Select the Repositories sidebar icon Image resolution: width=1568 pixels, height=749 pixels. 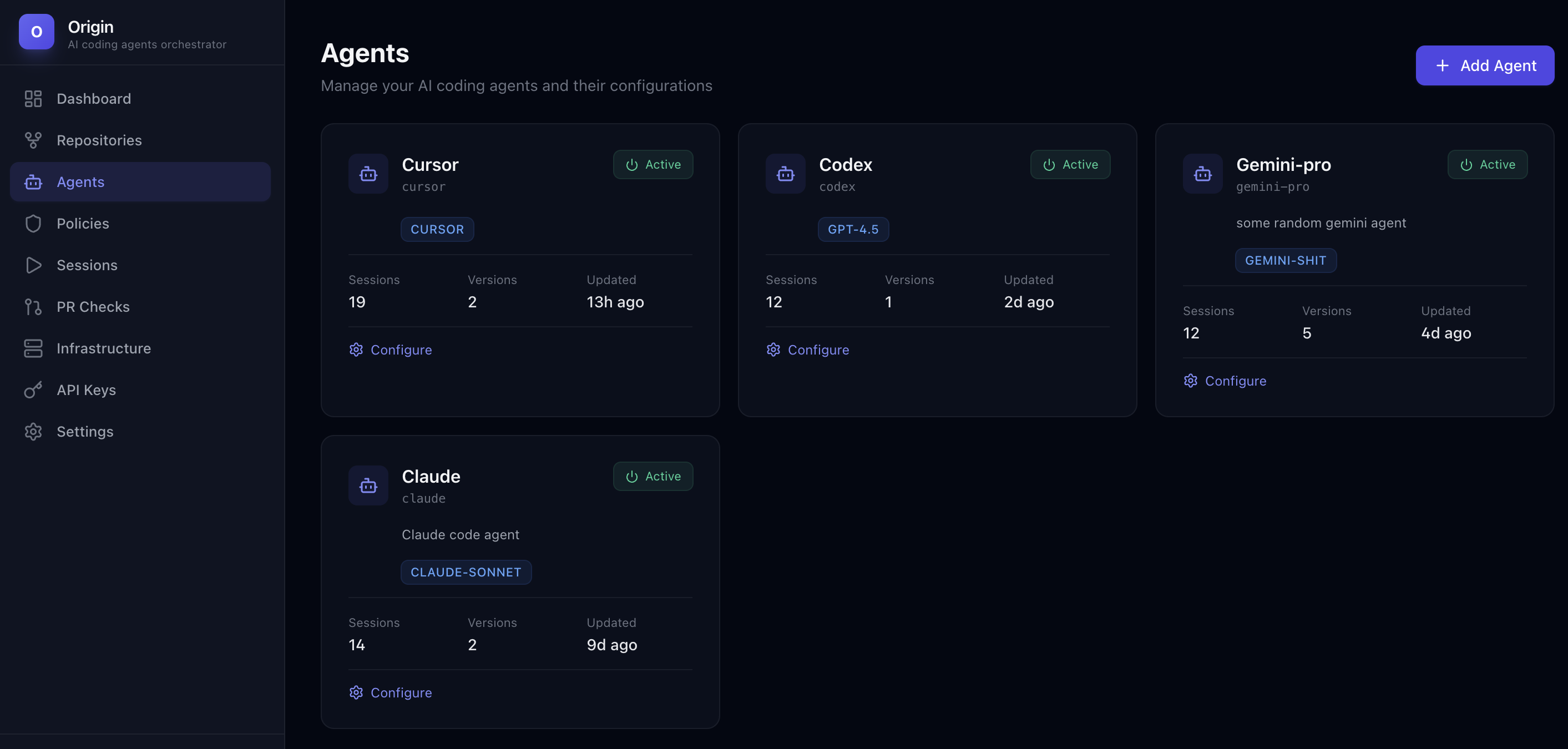(33, 139)
